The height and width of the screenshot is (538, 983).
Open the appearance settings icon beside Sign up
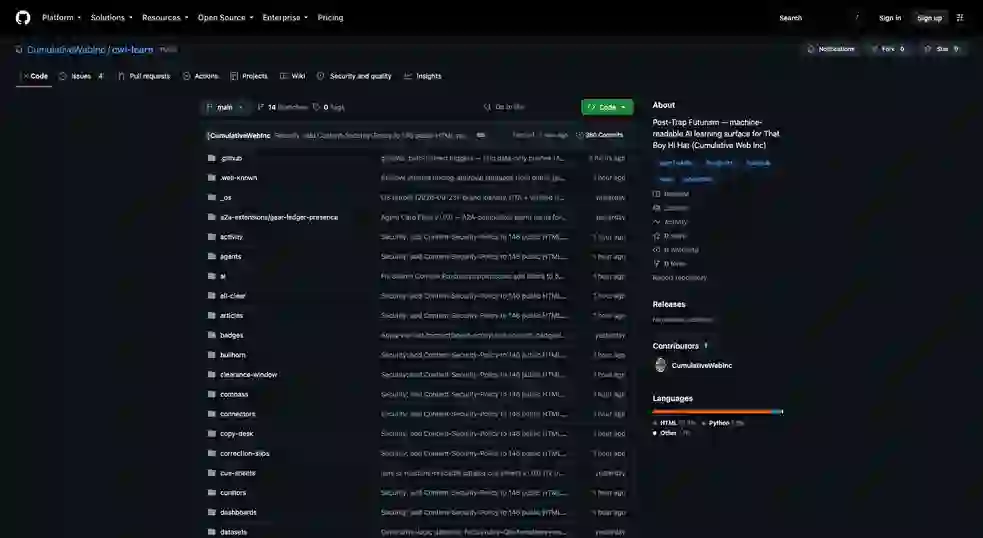click(x=960, y=18)
